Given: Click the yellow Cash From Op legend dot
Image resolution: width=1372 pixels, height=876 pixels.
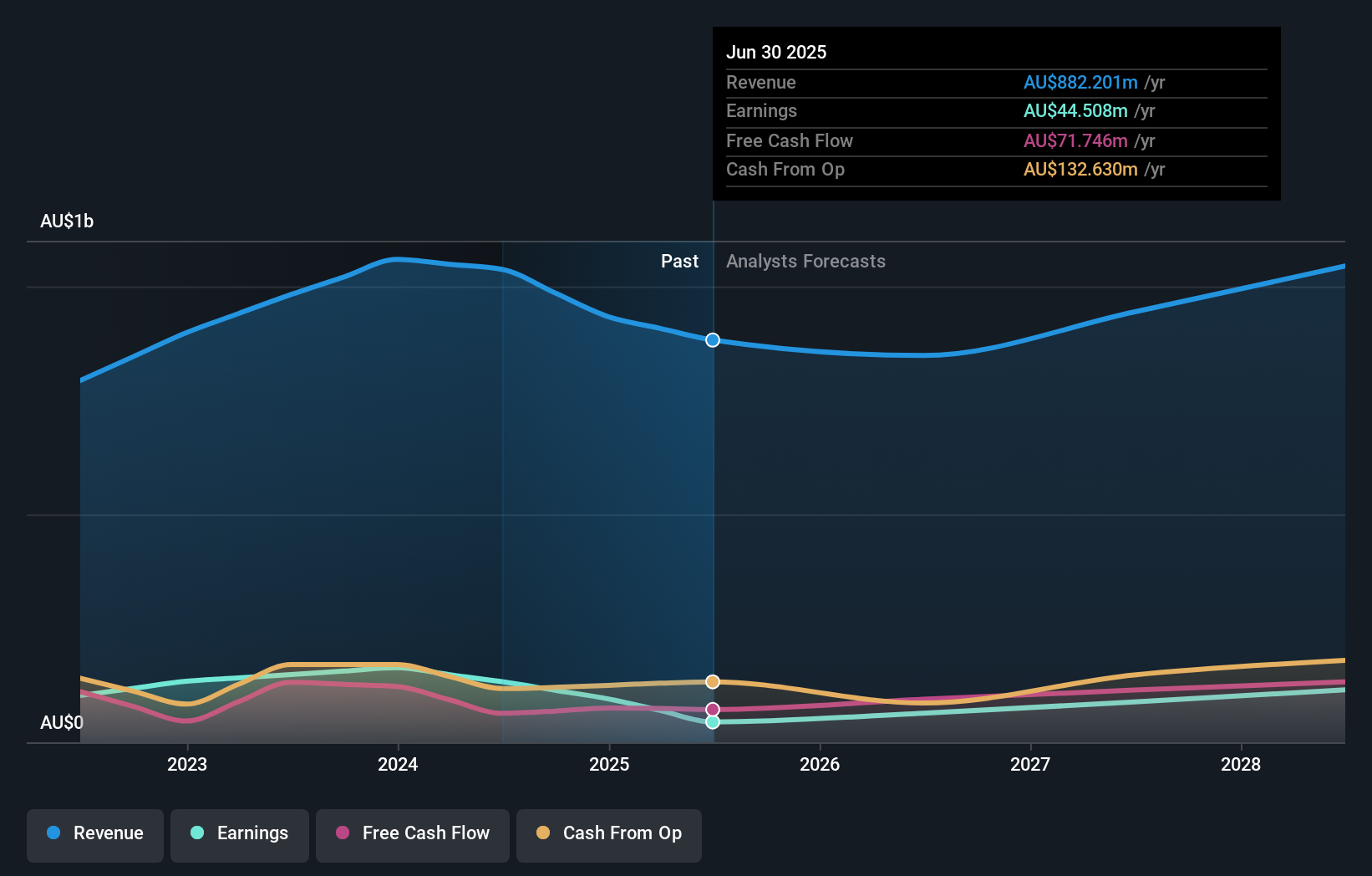Looking at the screenshot, I should [543, 834].
